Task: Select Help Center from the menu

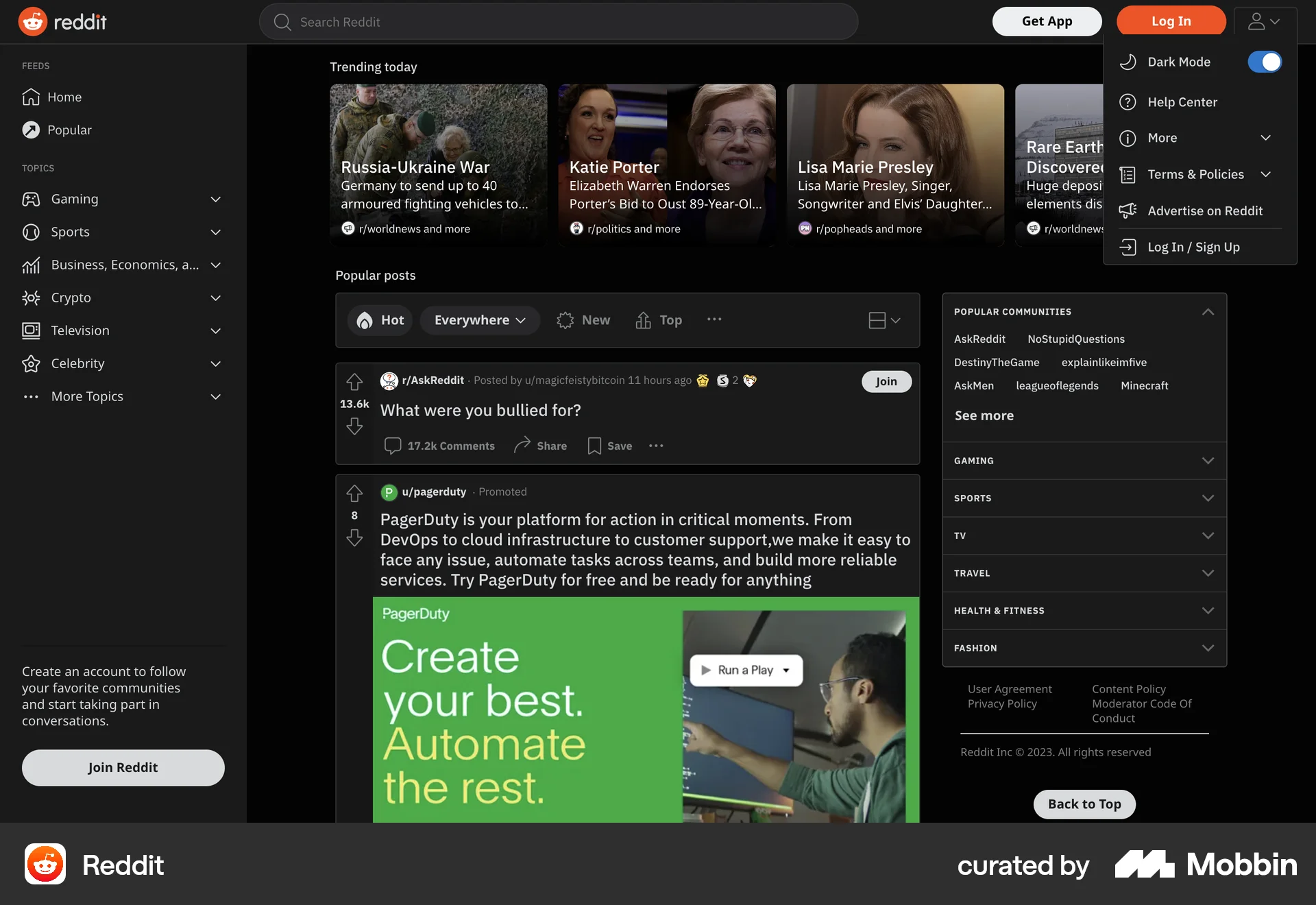Action: 1182,101
